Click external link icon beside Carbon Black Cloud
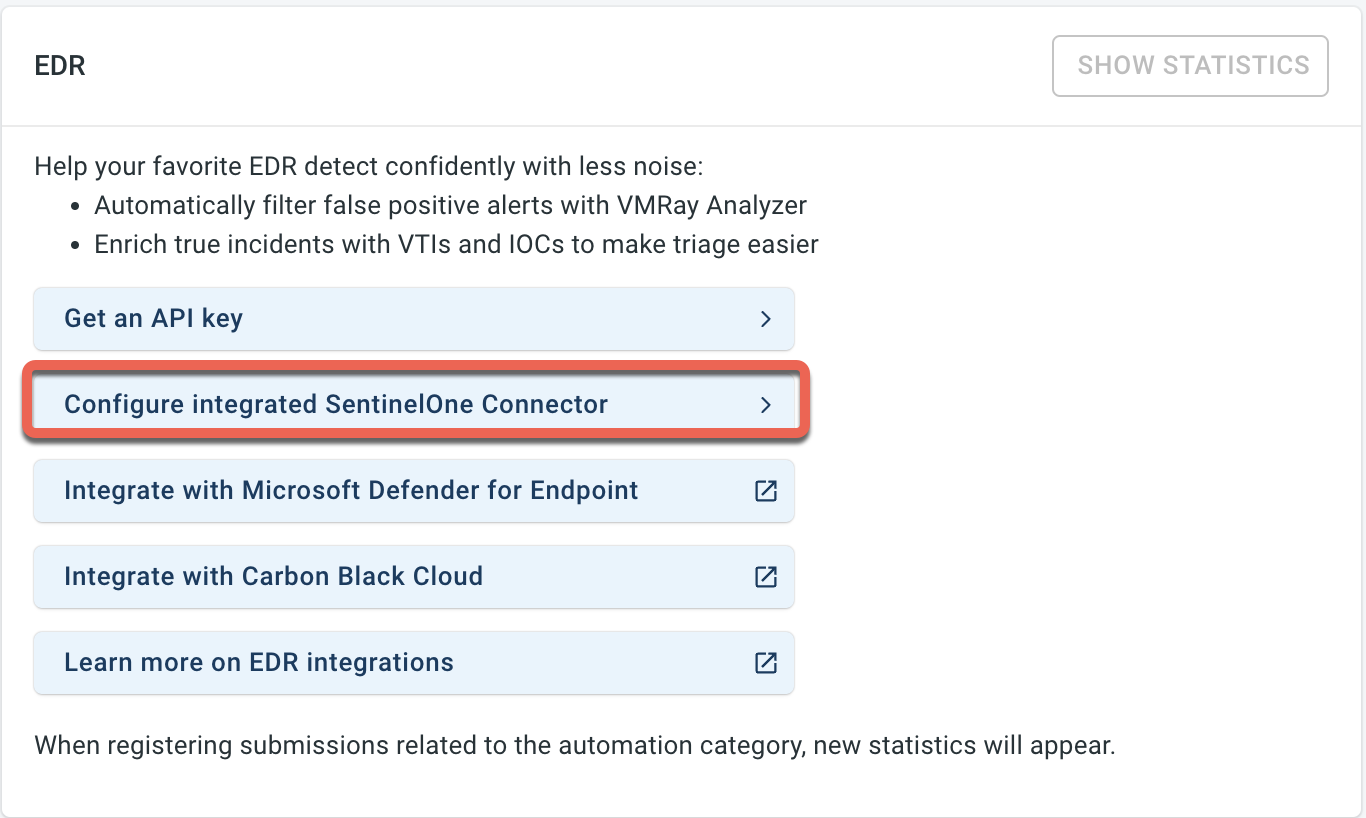The height and width of the screenshot is (818, 1366). point(766,577)
